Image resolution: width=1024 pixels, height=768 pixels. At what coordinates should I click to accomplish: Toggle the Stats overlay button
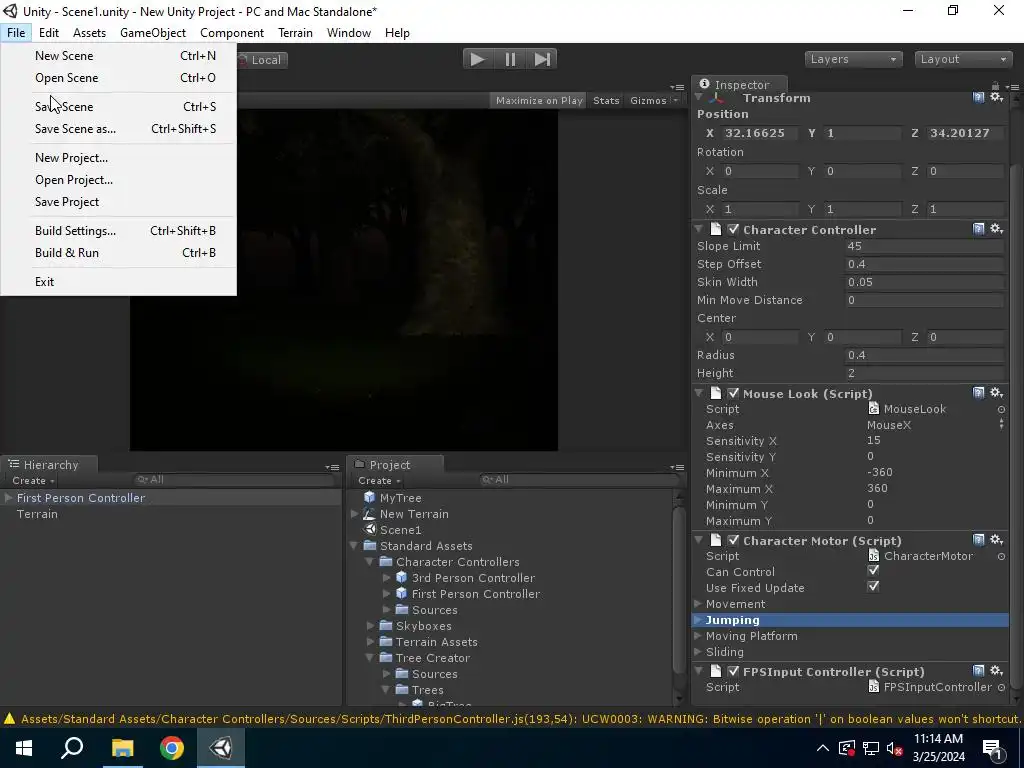click(606, 101)
